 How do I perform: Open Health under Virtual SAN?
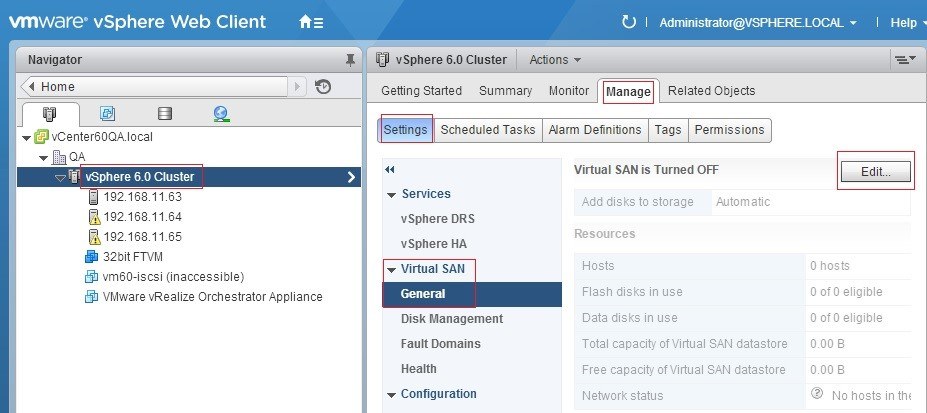419,369
